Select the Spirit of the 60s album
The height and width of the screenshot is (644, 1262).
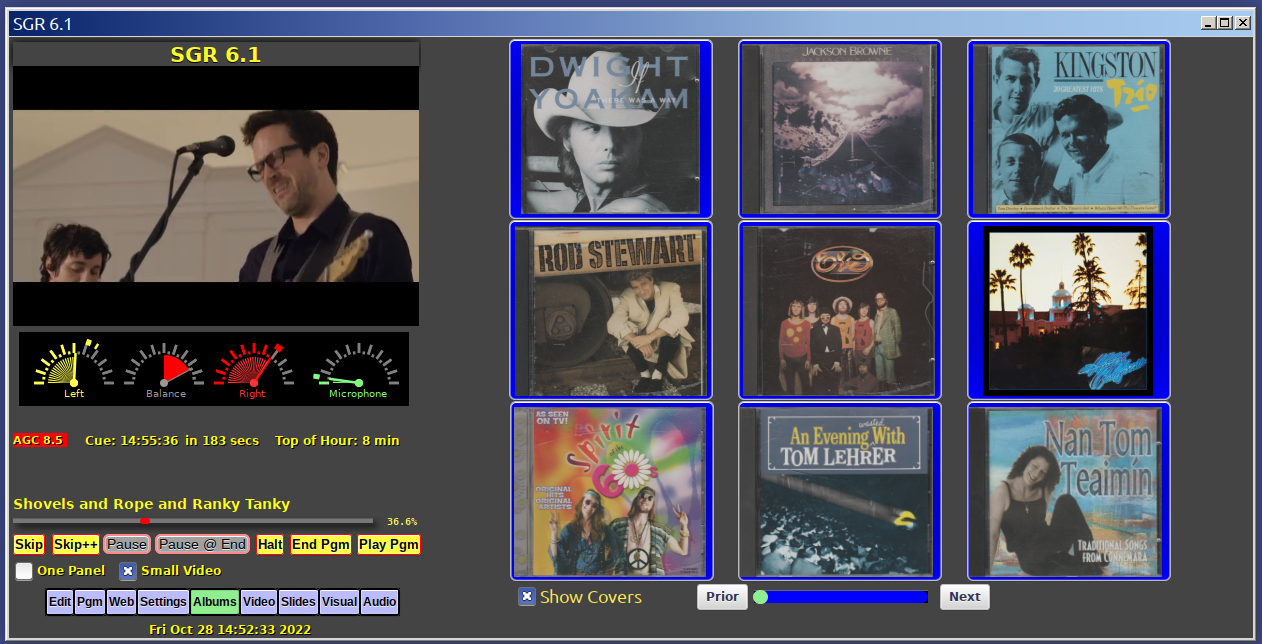[x=610, y=491]
